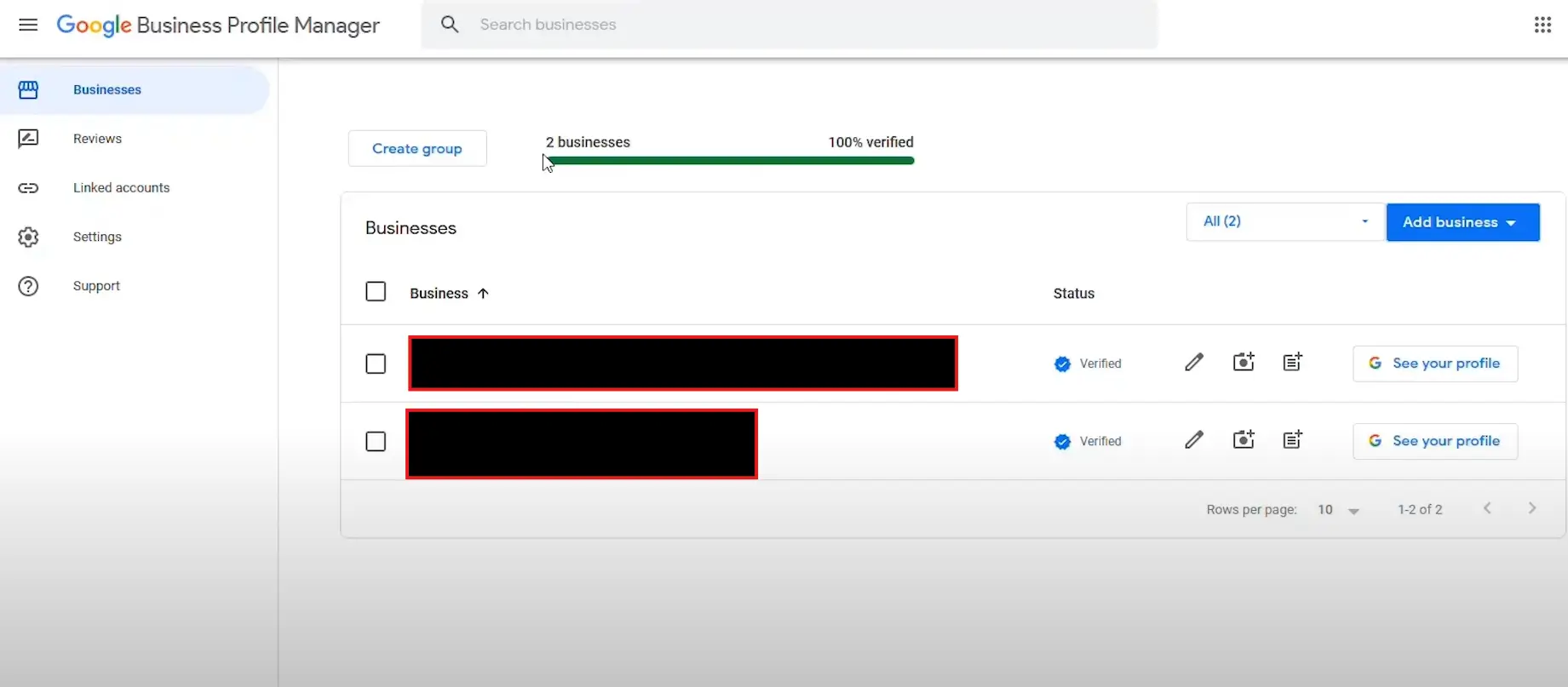
Task: Edit the second business with pencil icon
Action: (x=1194, y=440)
